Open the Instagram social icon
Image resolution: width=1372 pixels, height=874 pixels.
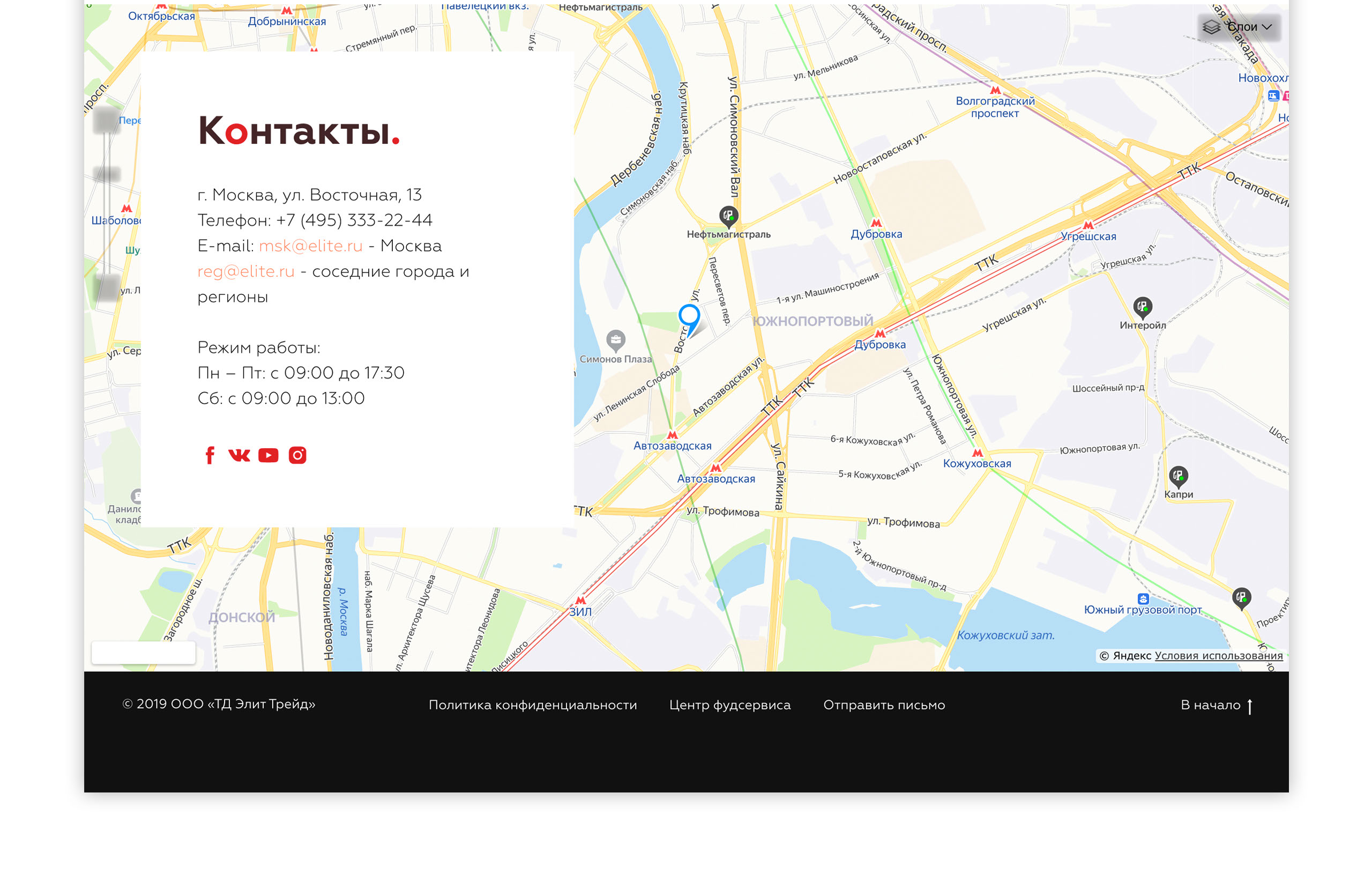(x=297, y=456)
